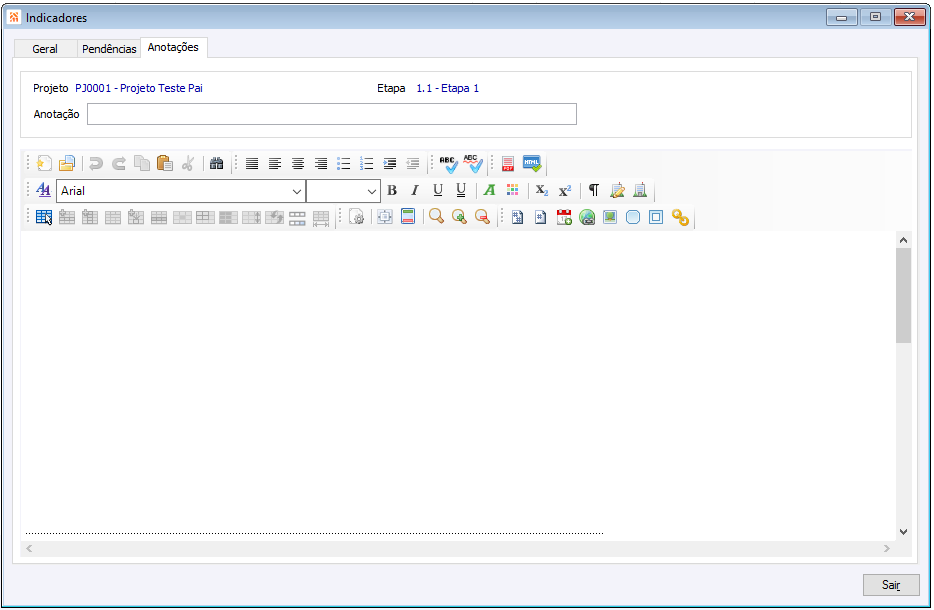Viewport: 934px width, 610px height.
Task: Run the spell check ABC icon
Action: pyautogui.click(x=449, y=163)
